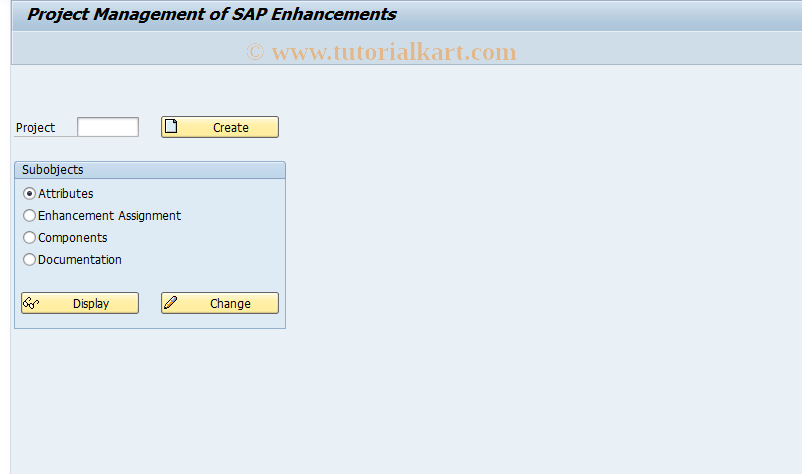Click the pencil icon on Change

170,303
